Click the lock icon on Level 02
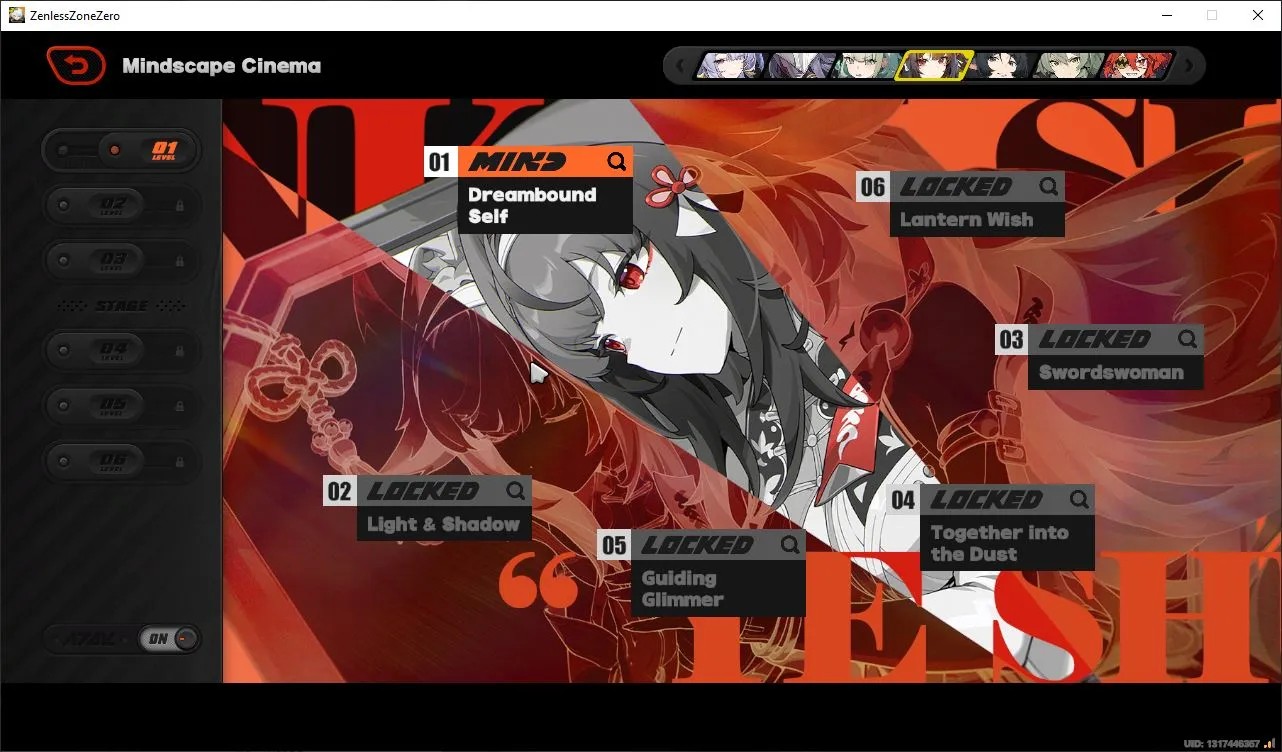 (x=180, y=205)
